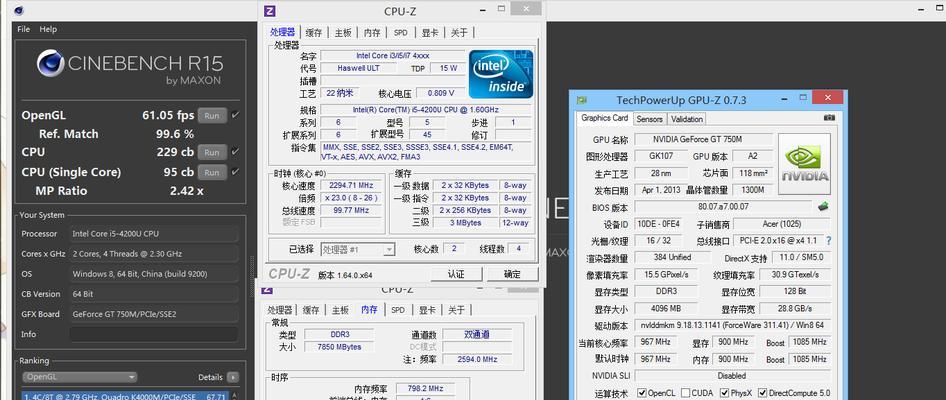Click shaders value 384 Unified
The image size is (946, 400).
(672, 257)
